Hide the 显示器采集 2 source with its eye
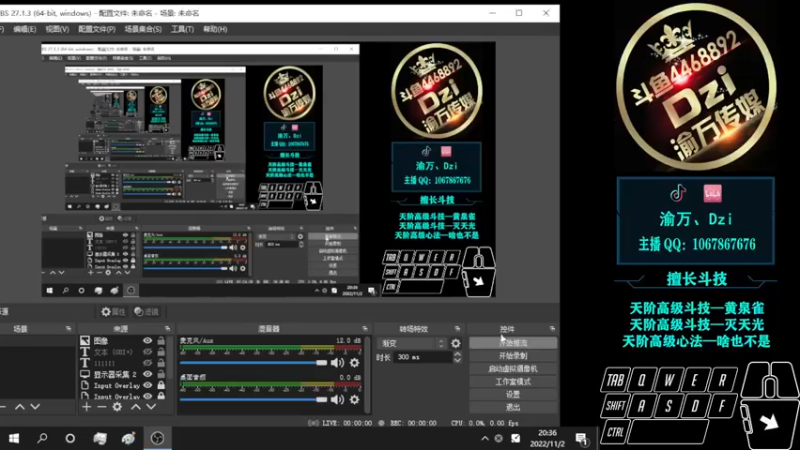This screenshot has height=450, width=800. tap(147, 374)
